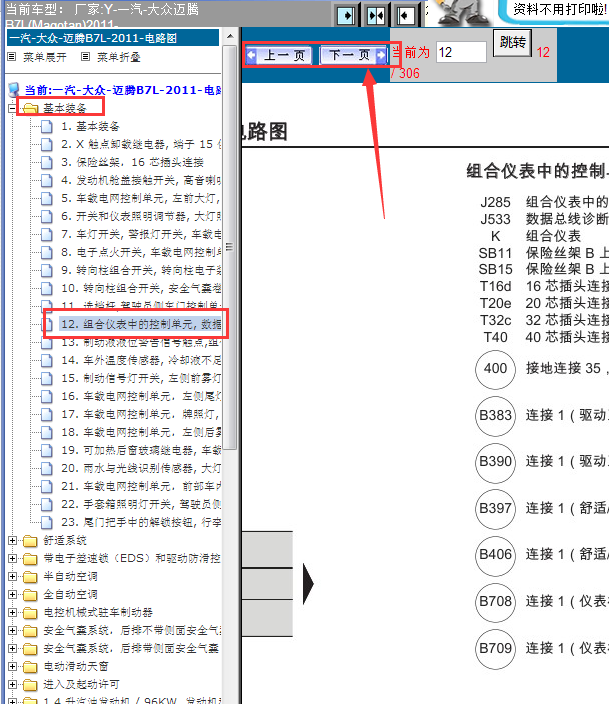Click the expand-right panel arrow icon
The width and height of the screenshot is (609, 704).
[x=346, y=16]
